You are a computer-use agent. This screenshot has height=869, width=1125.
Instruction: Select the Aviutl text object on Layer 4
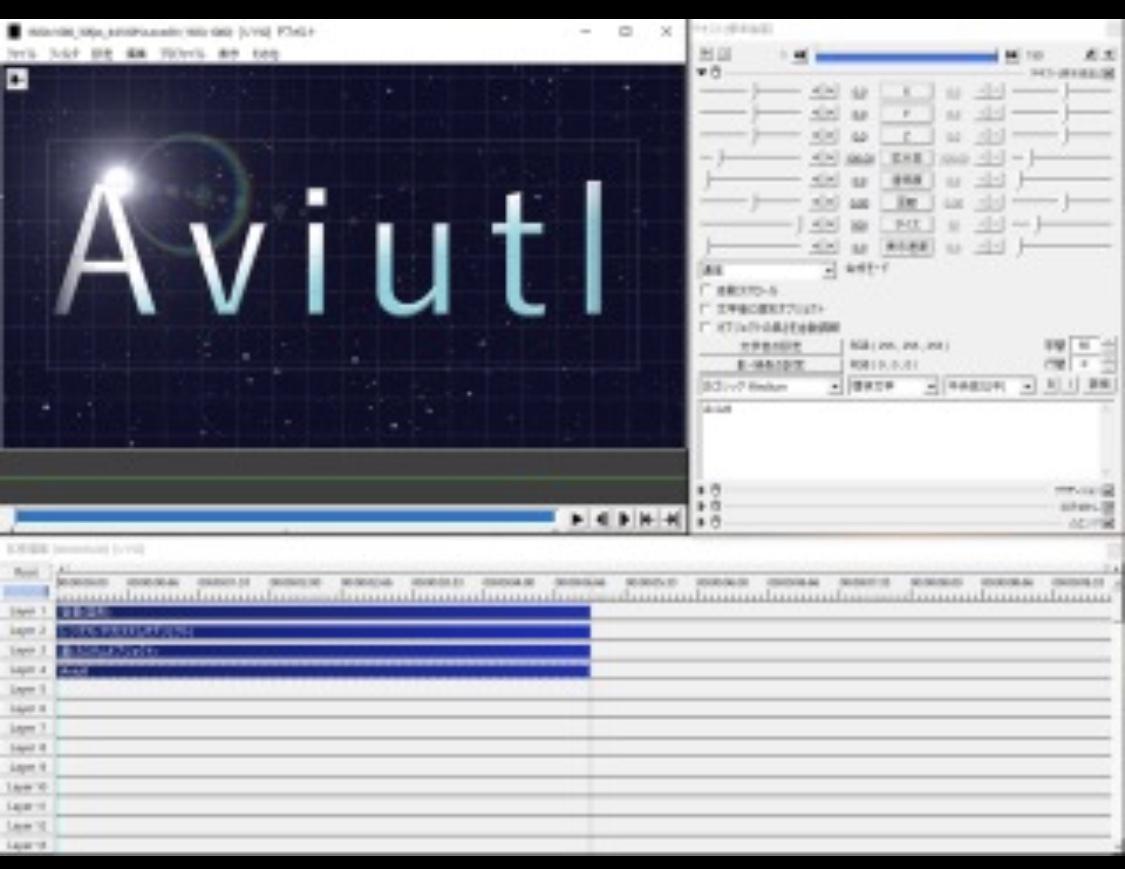click(324, 670)
